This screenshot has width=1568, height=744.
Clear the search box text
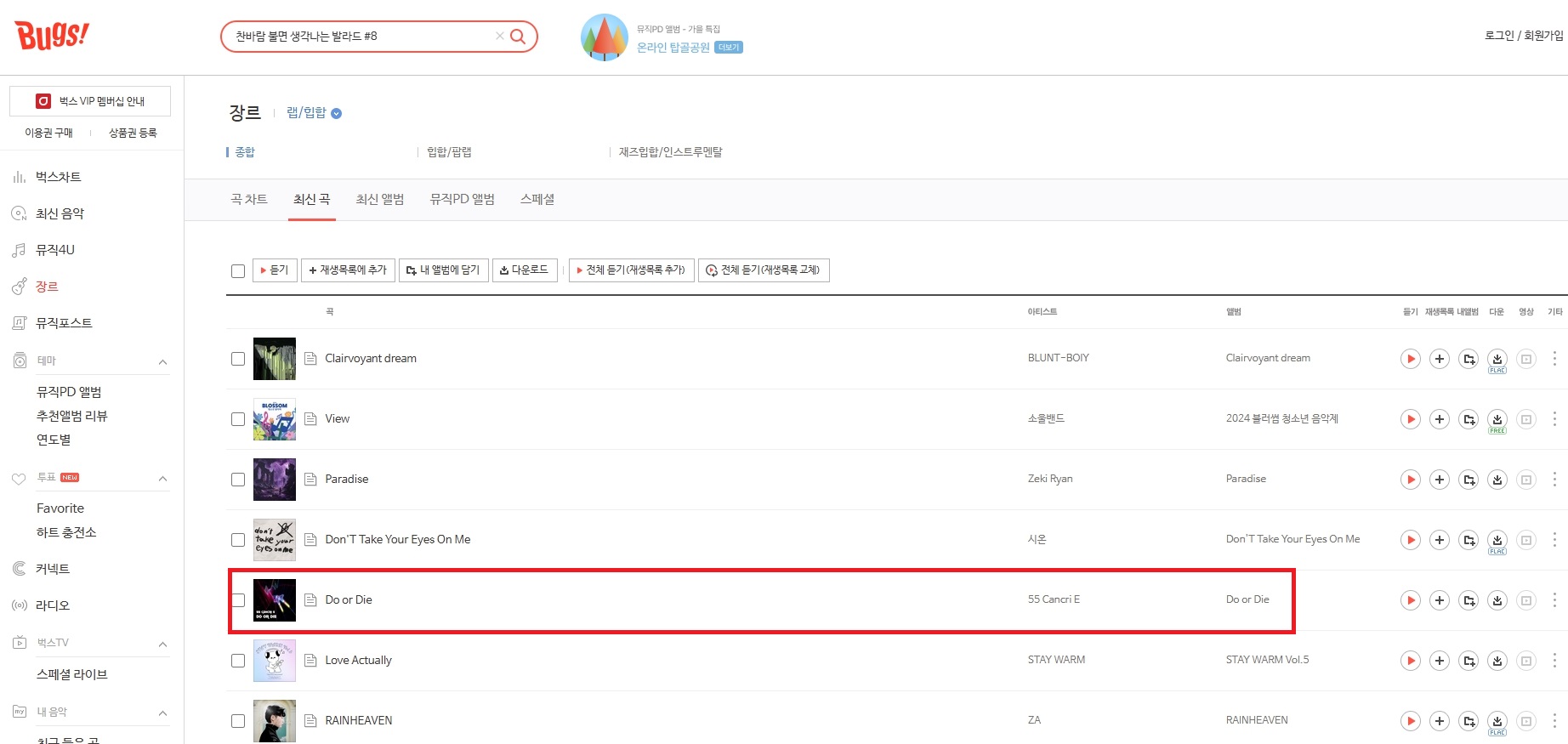click(500, 37)
